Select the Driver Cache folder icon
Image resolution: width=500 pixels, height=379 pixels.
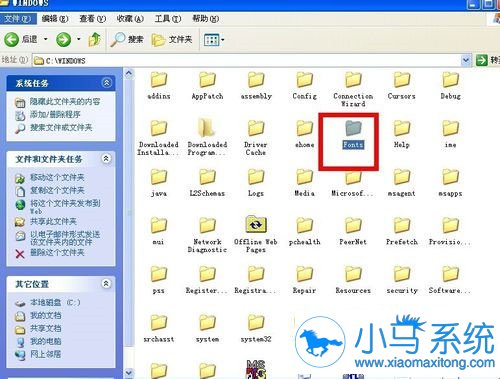[256, 128]
